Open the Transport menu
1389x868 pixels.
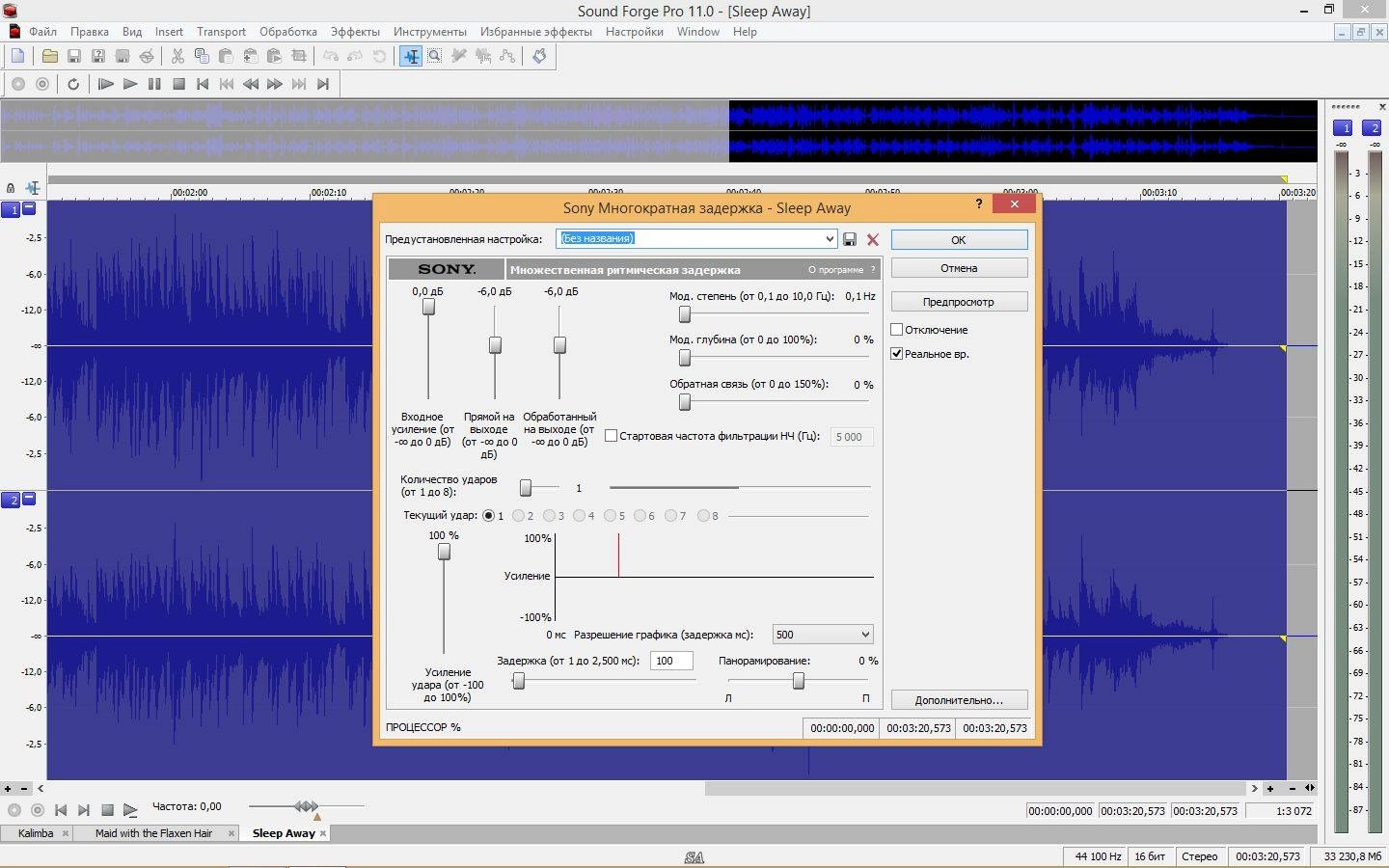[221, 32]
